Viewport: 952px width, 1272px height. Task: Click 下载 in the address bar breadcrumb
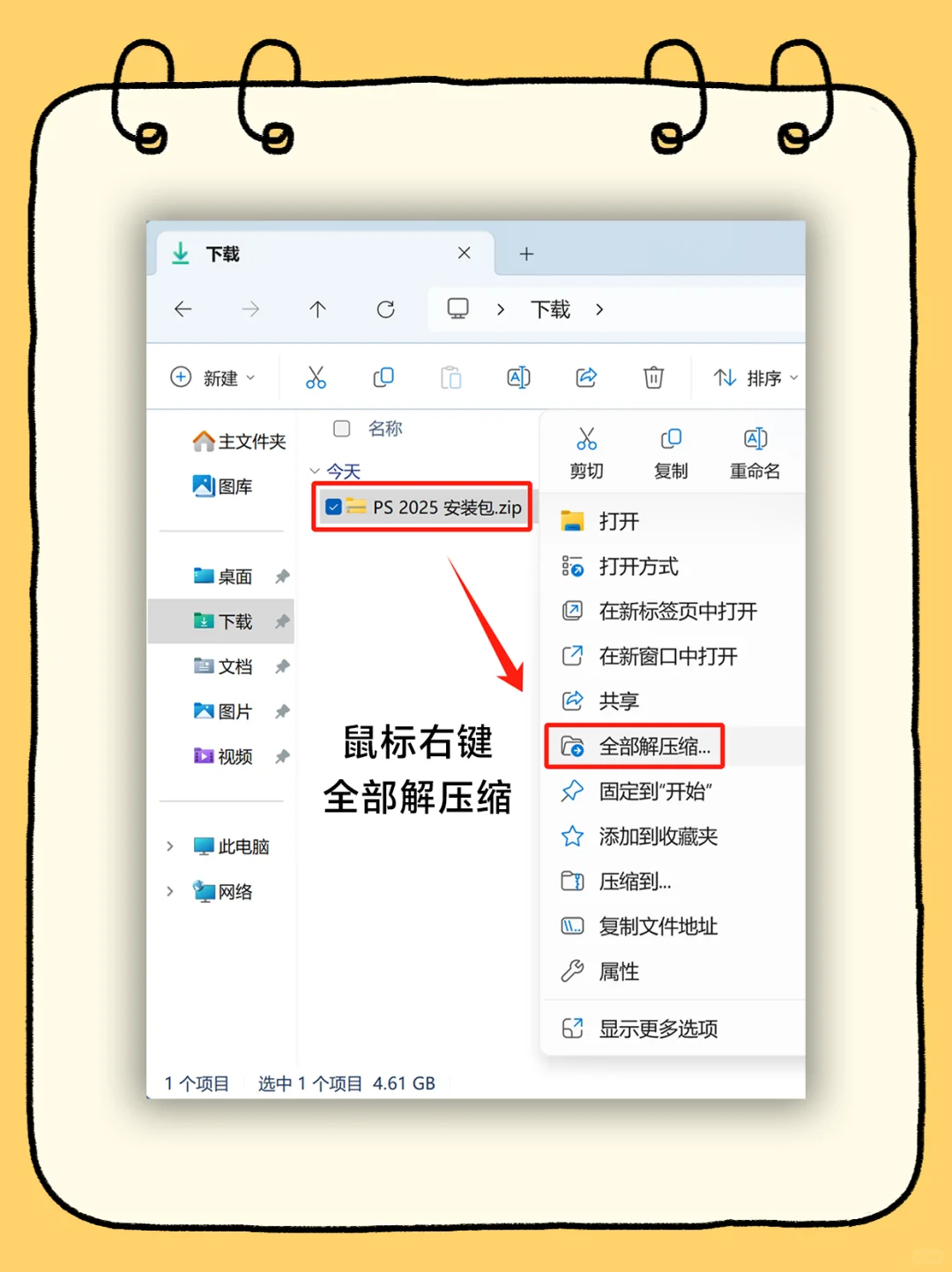(549, 309)
